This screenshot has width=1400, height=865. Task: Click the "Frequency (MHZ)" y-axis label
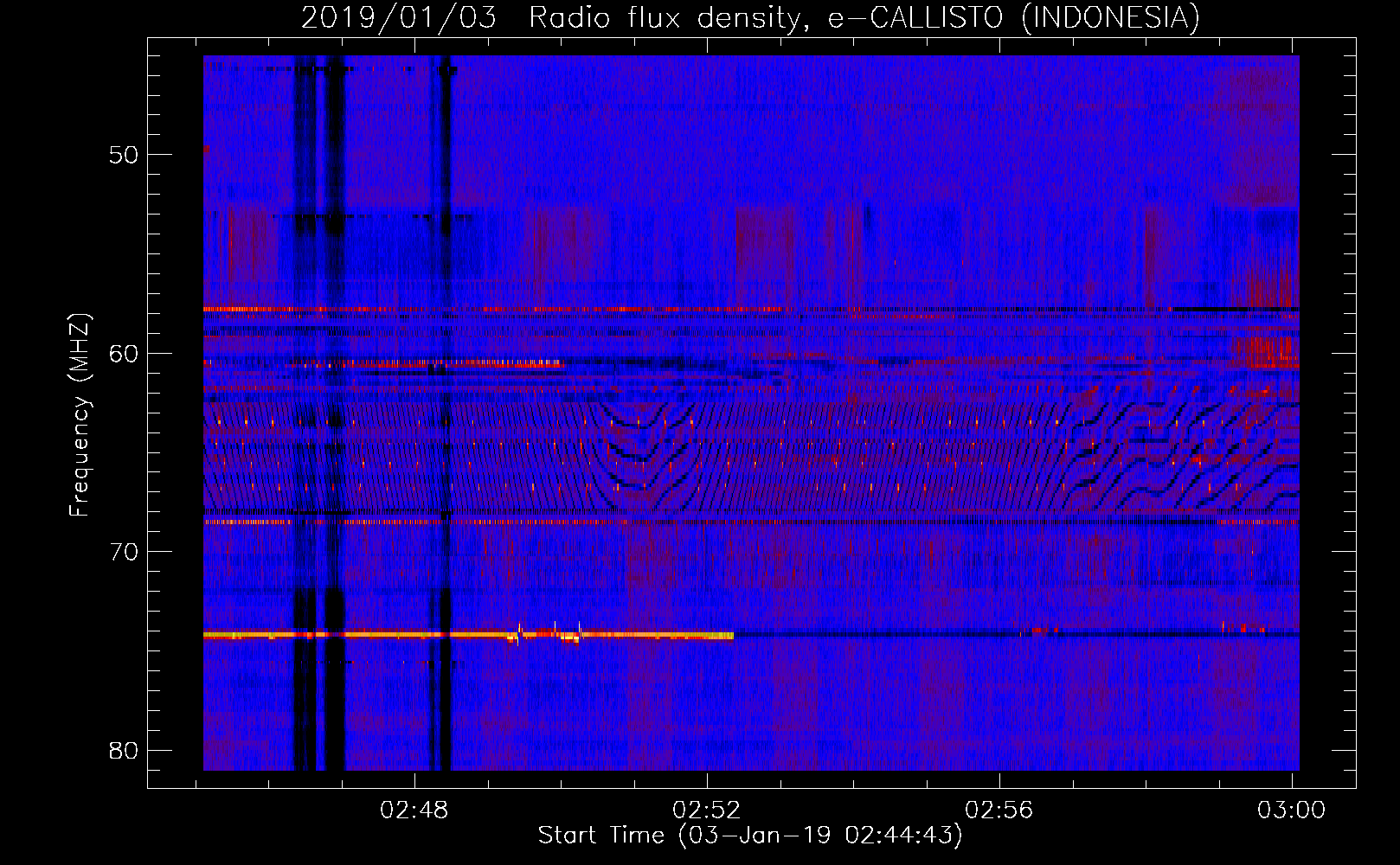[80, 415]
